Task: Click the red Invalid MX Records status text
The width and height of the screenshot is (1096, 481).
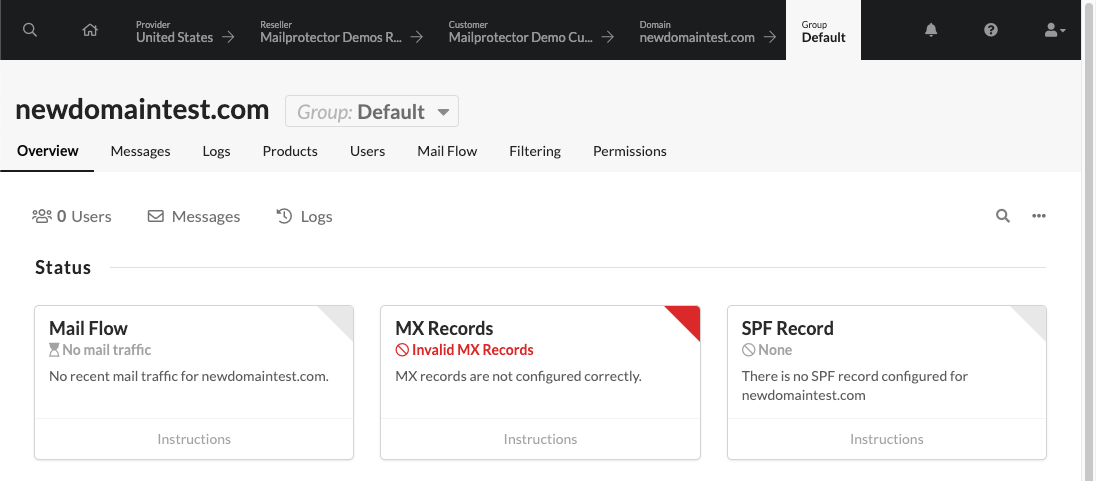Action: click(x=473, y=350)
